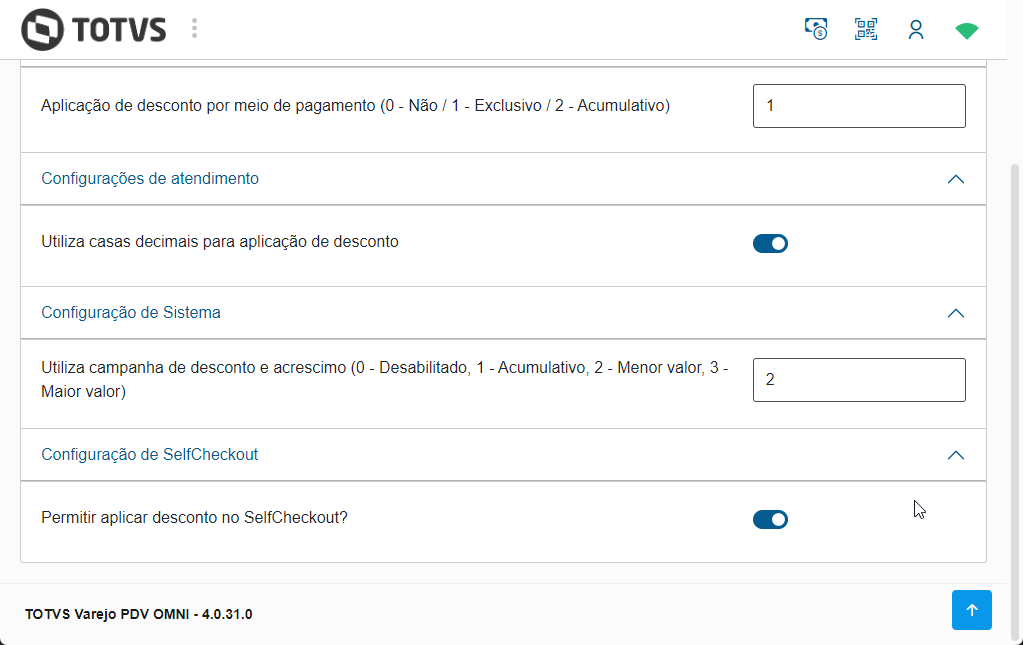Screen dimensions: 1023x645
Task: Click the Configuração de SelfCheckout section title
Action: click(150, 454)
